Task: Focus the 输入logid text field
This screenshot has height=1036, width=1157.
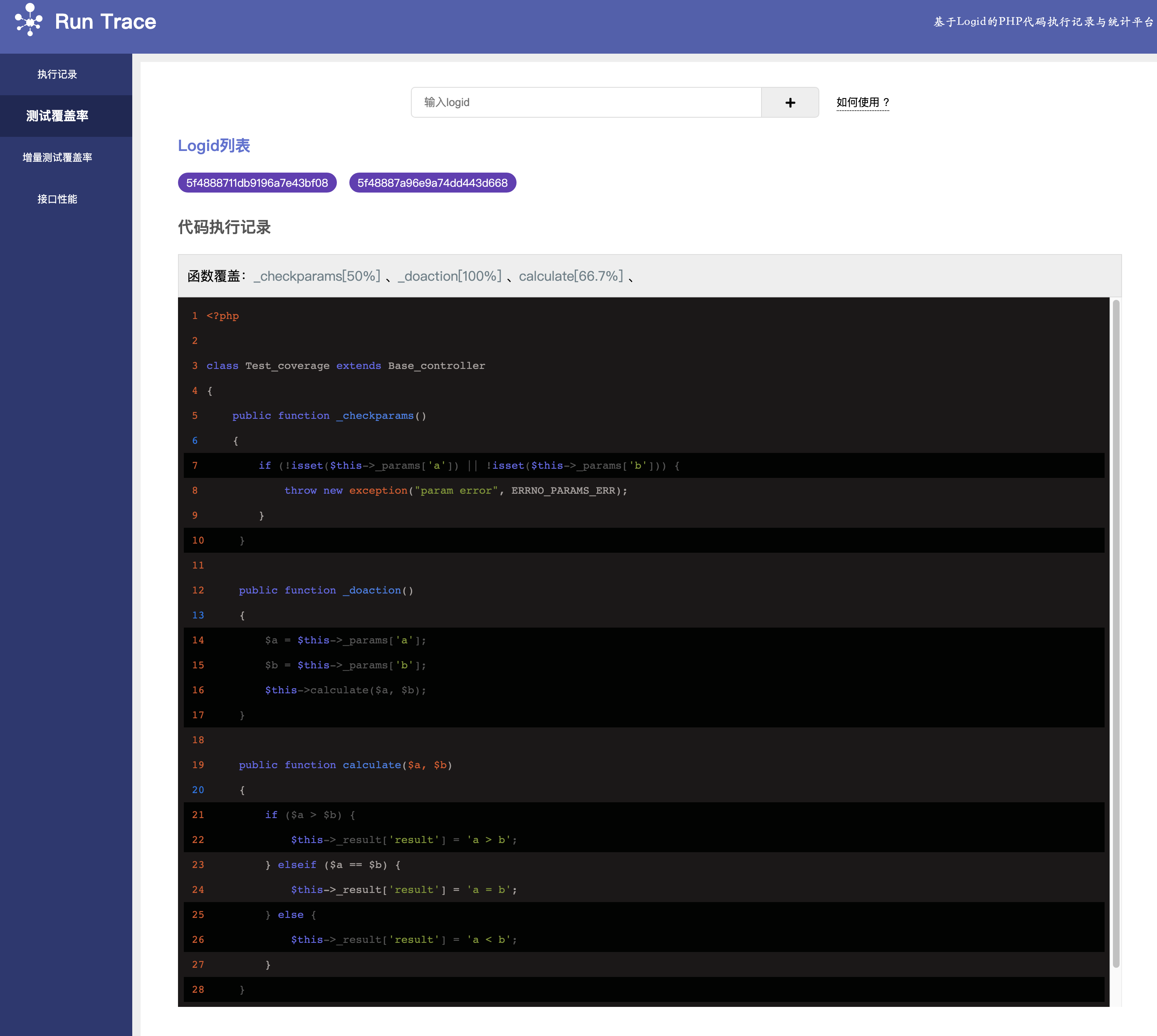Action: (x=586, y=102)
